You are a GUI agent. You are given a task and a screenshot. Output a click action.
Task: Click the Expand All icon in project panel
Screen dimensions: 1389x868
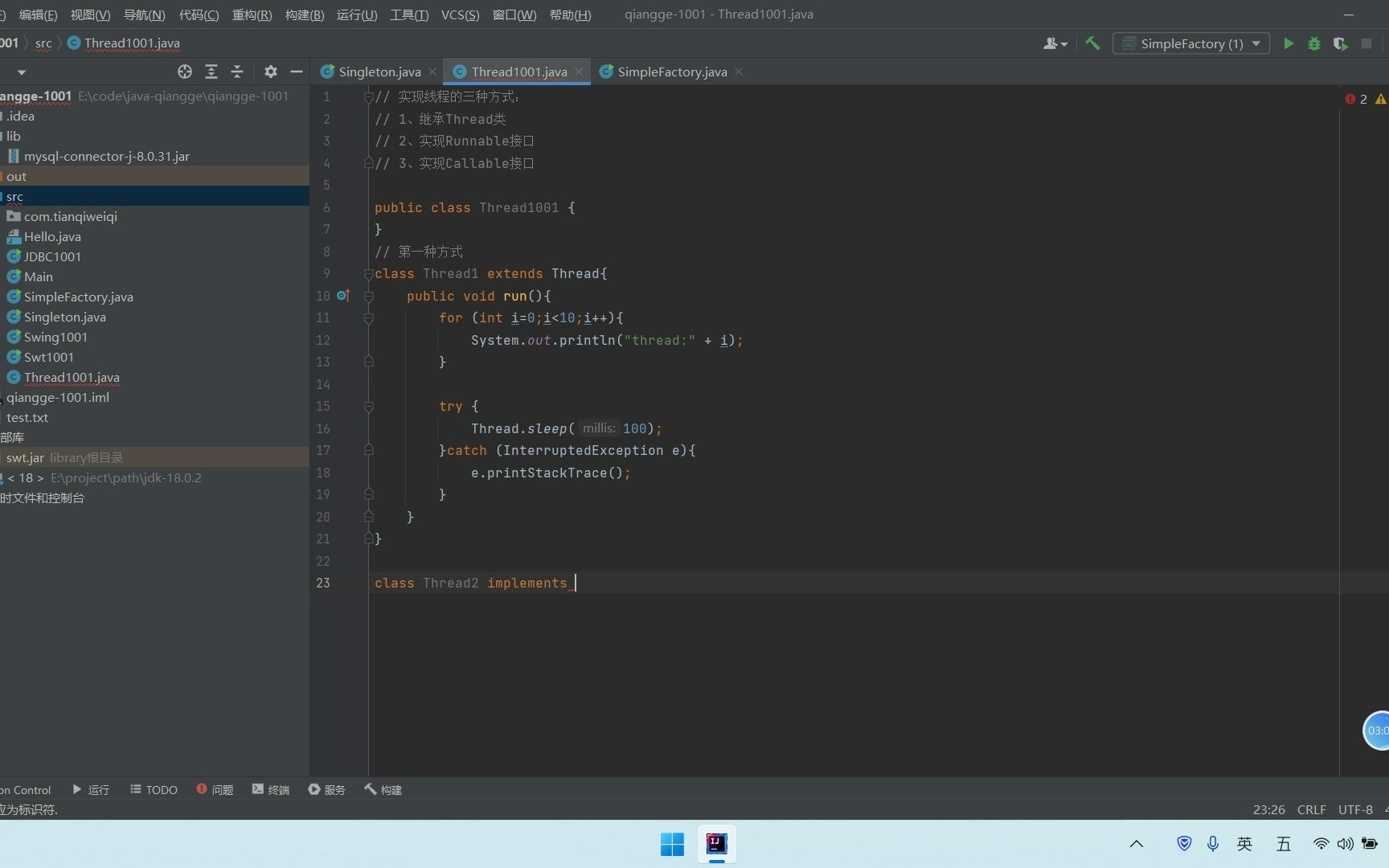click(x=211, y=72)
